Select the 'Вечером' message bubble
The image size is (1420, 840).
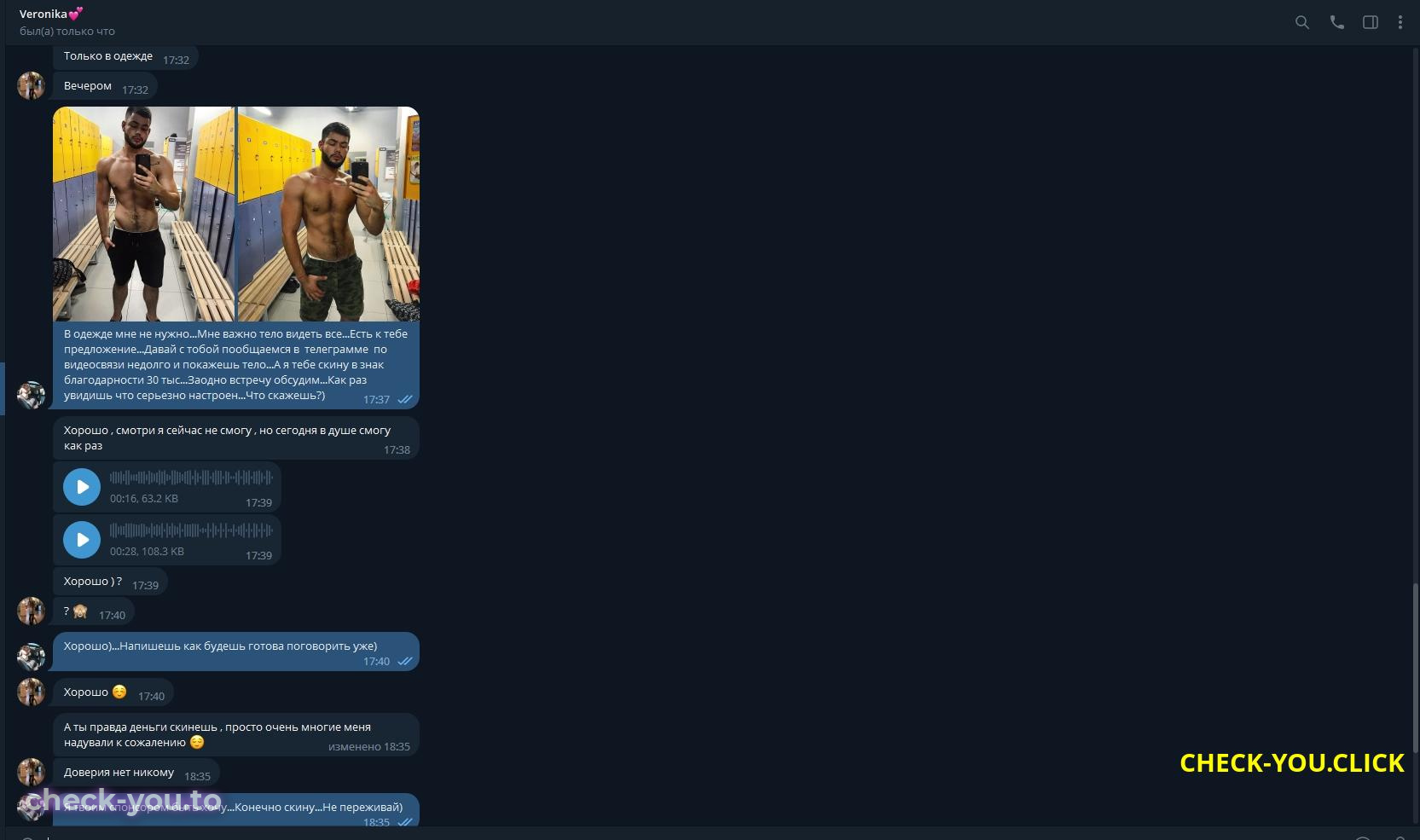coord(105,87)
